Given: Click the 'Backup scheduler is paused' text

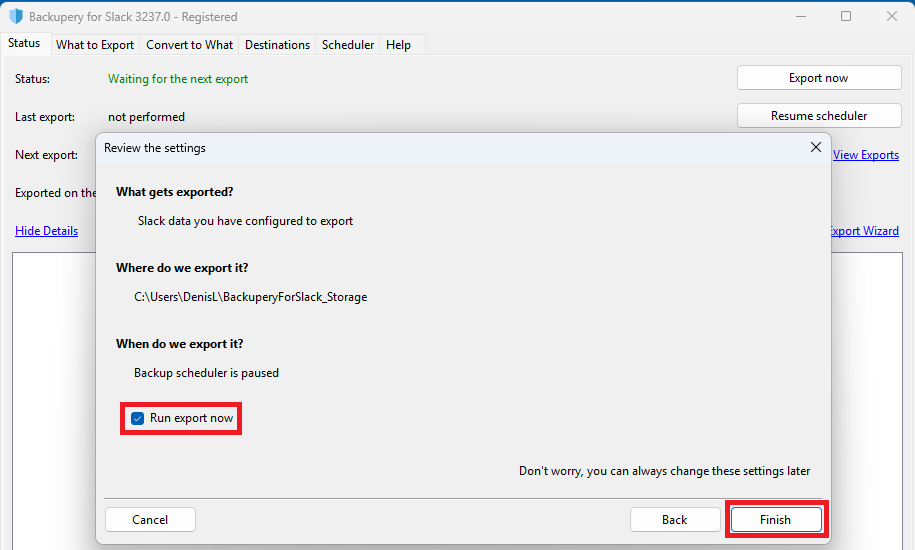Looking at the screenshot, I should pos(207,373).
